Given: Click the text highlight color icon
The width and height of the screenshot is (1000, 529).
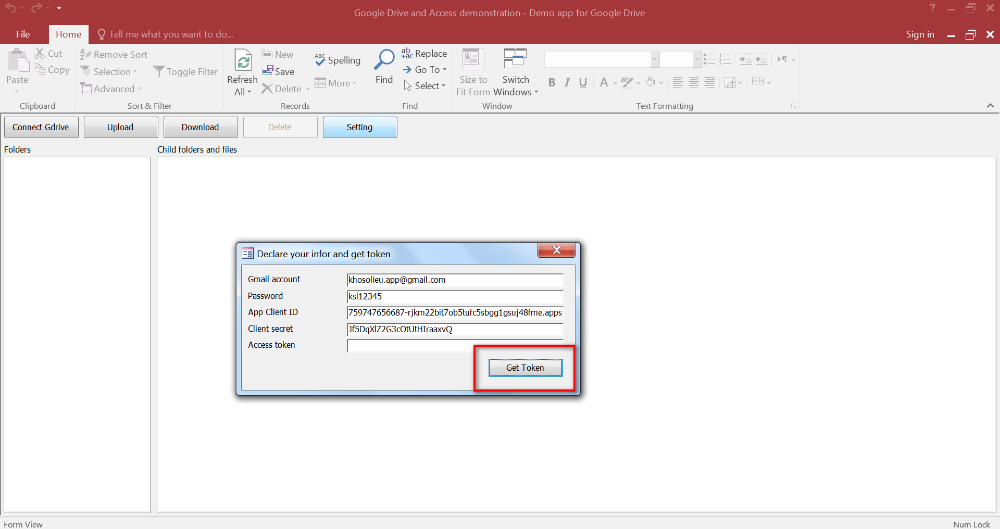Looking at the screenshot, I should (627, 82).
